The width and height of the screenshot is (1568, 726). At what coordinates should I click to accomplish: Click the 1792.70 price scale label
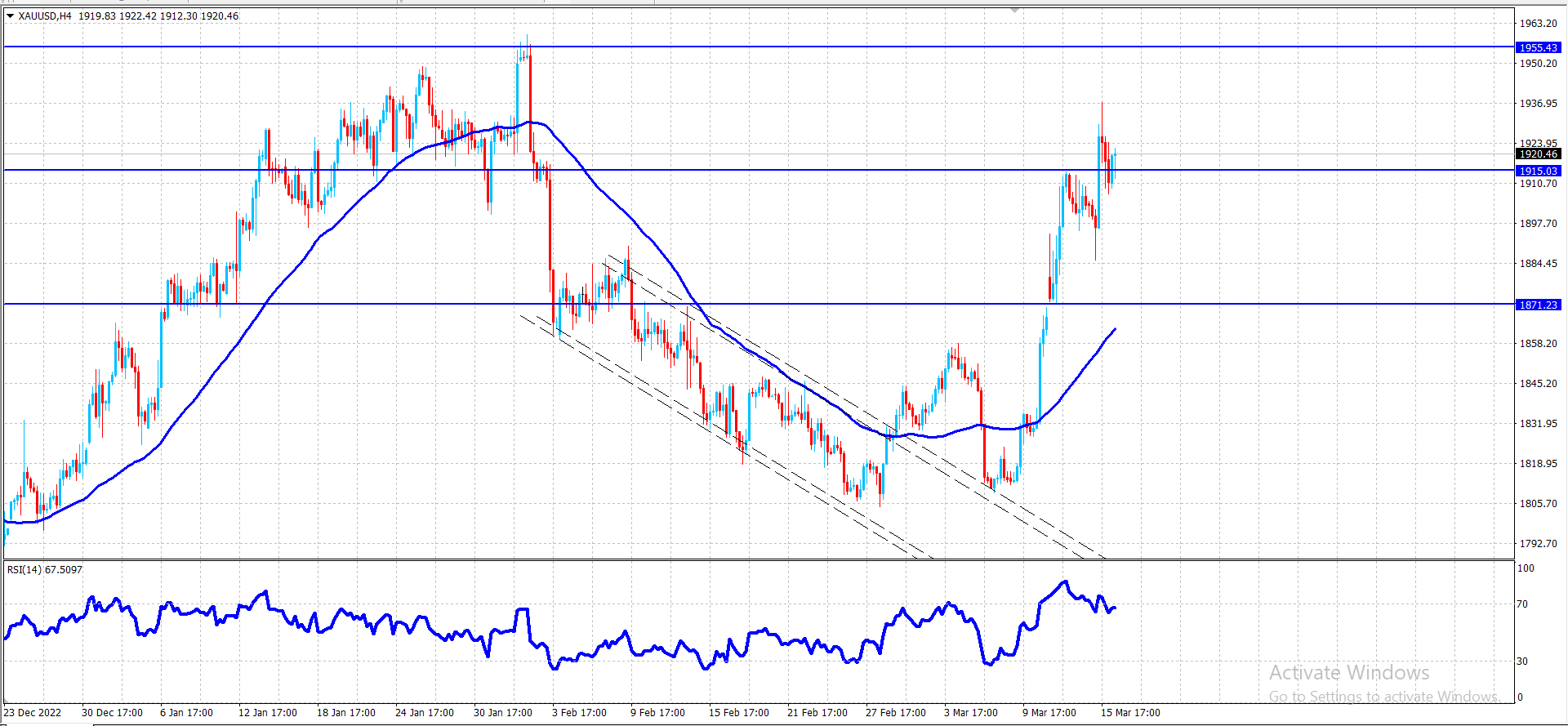pos(1539,543)
